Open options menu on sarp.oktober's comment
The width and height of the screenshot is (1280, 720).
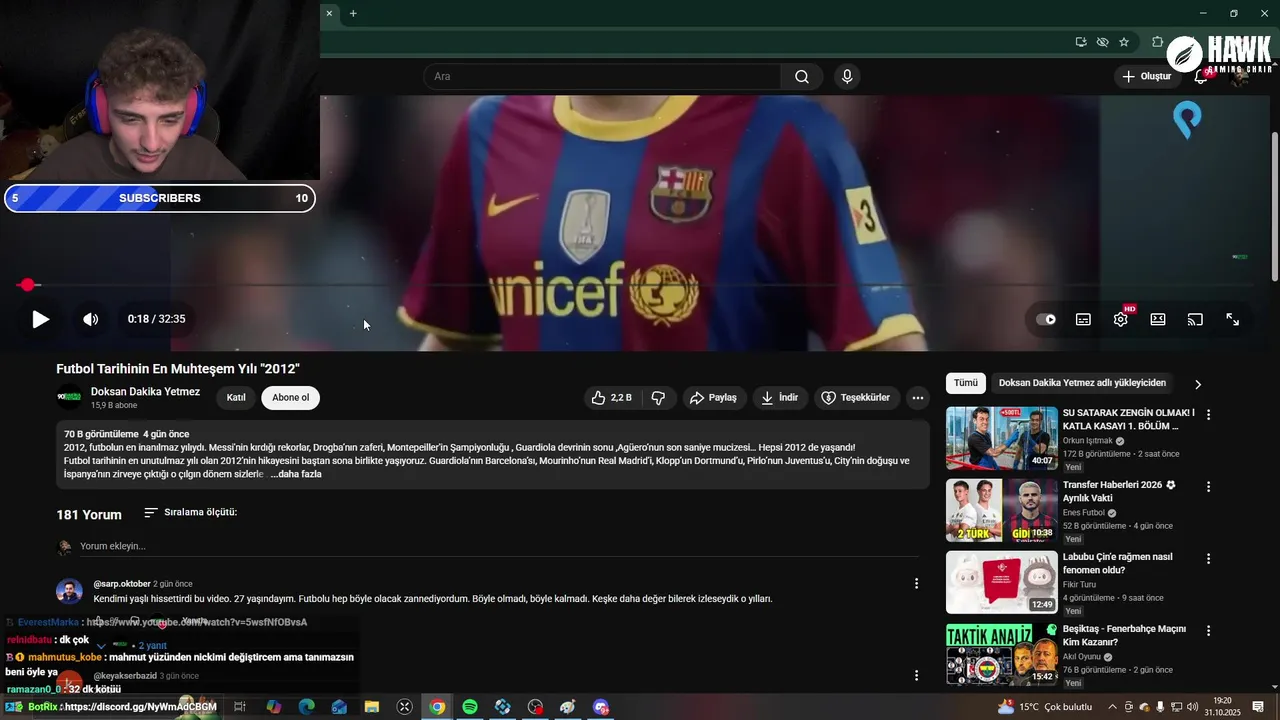[917, 584]
